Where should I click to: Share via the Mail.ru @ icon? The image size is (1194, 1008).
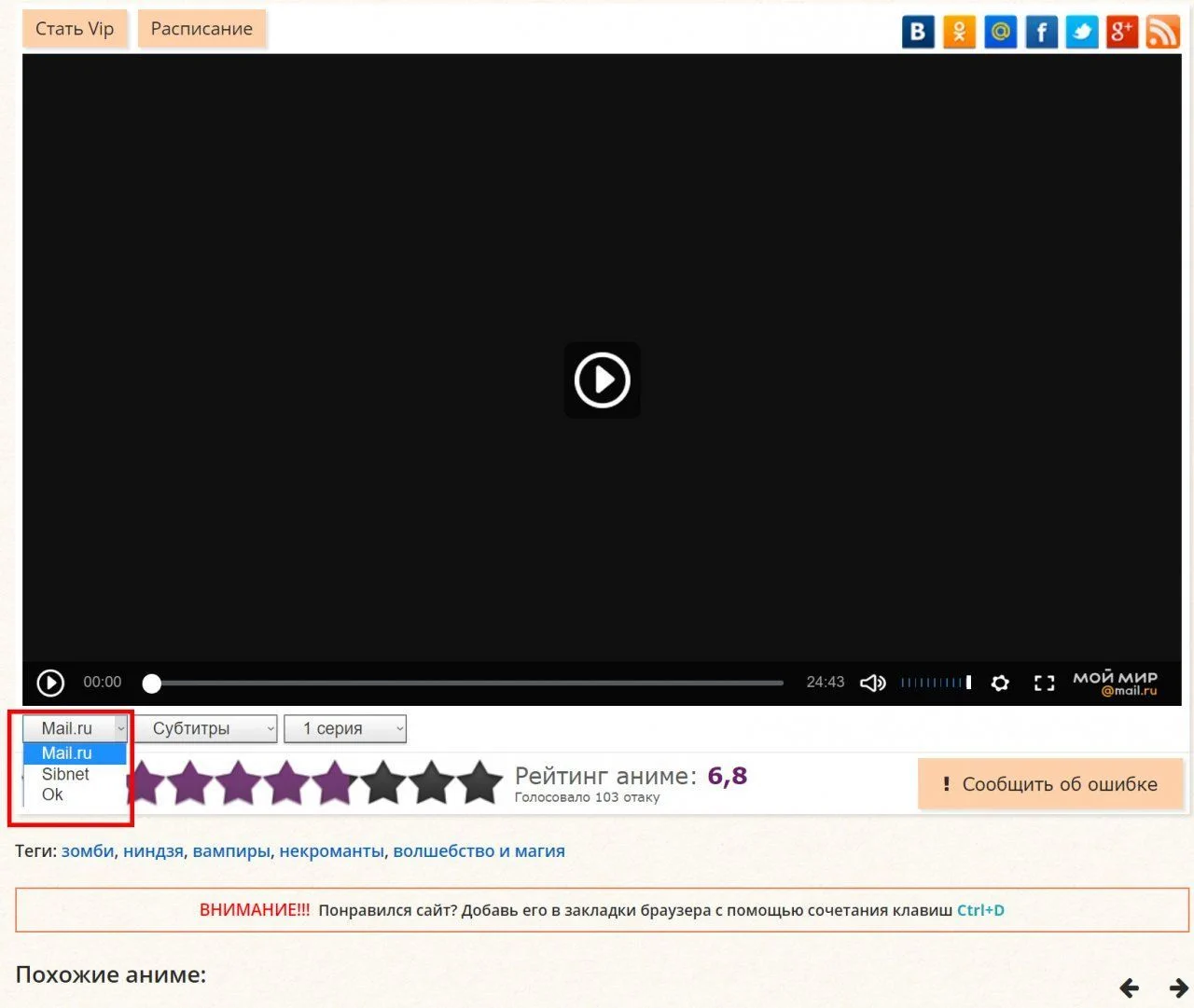(1000, 32)
